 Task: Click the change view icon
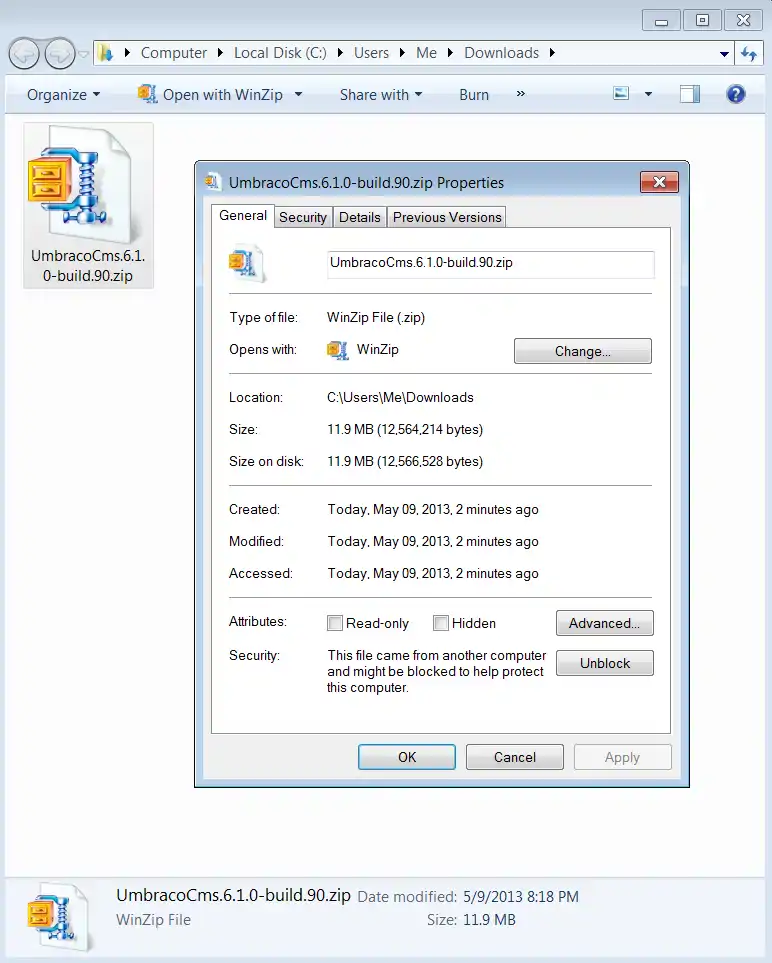coord(622,94)
